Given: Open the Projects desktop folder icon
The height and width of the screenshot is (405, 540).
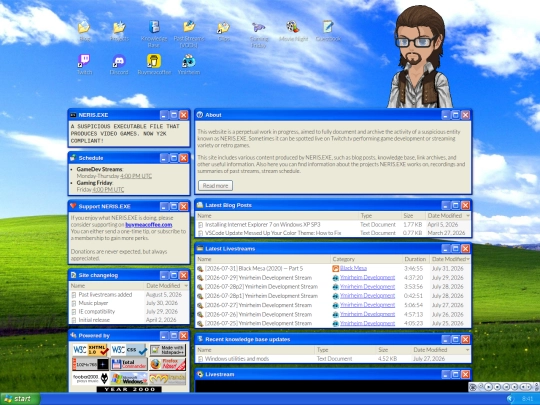Looking at the screenshot, I should click(x=119, y=31).
